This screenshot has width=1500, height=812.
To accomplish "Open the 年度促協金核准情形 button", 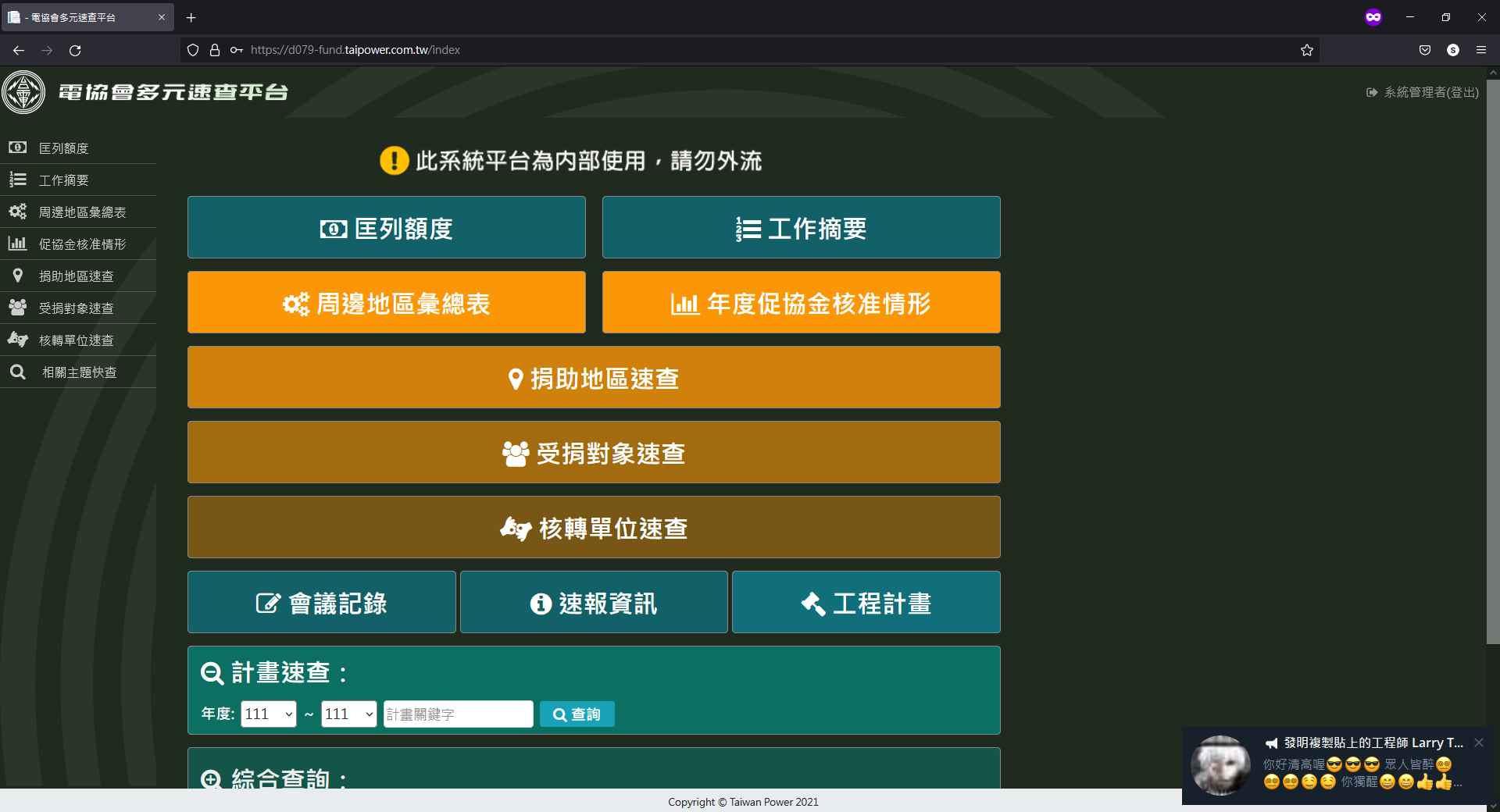I will click(802, 302).
